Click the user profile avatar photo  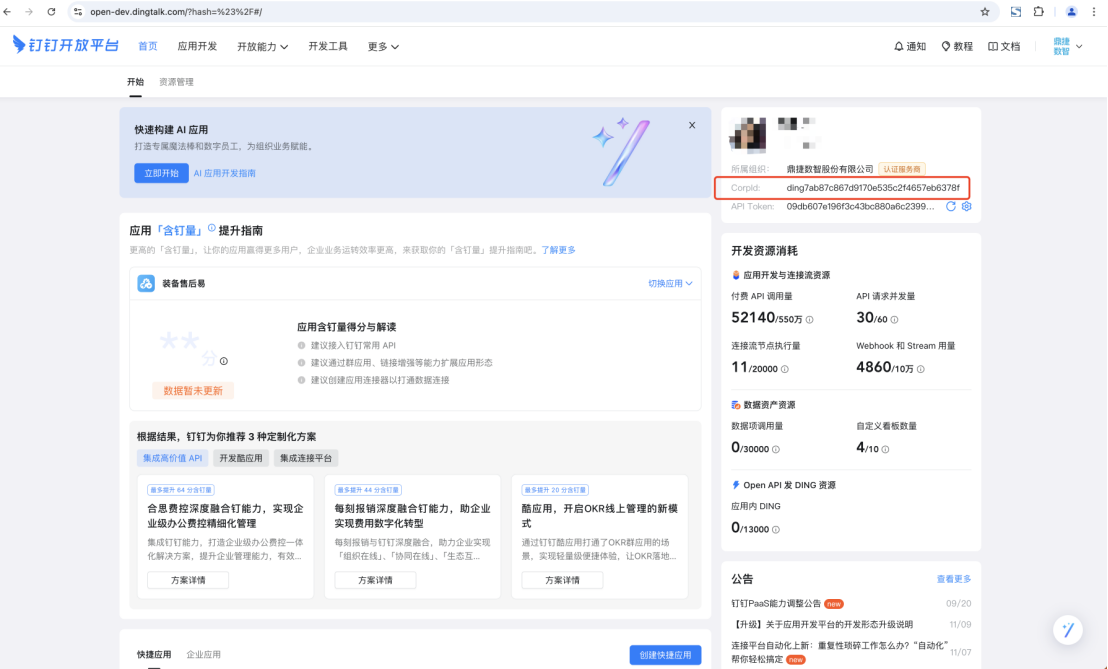748,134
